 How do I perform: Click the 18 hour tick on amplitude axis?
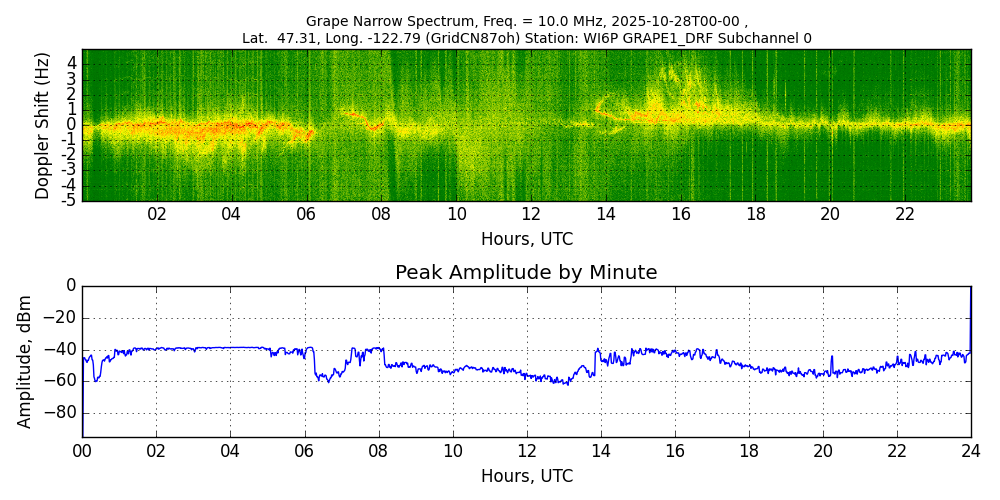click(748, 451)
